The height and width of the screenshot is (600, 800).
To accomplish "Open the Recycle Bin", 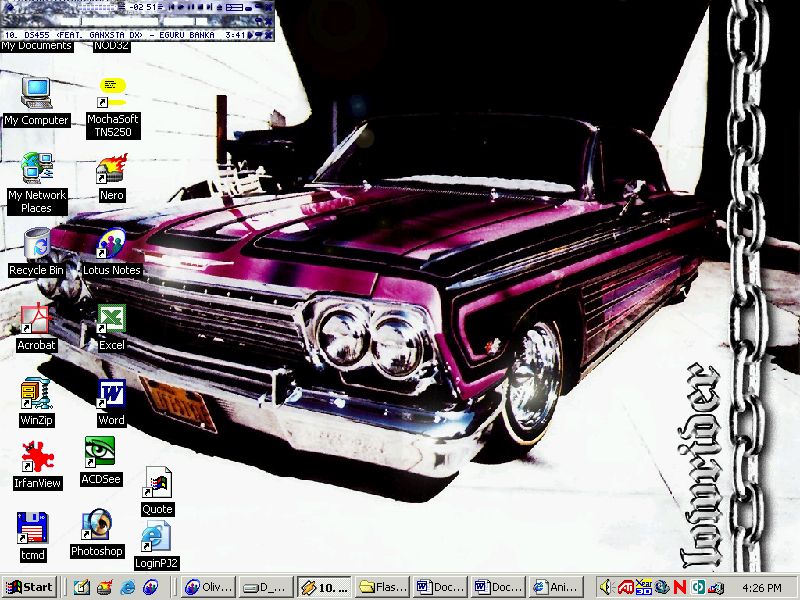I will point(36,244).
